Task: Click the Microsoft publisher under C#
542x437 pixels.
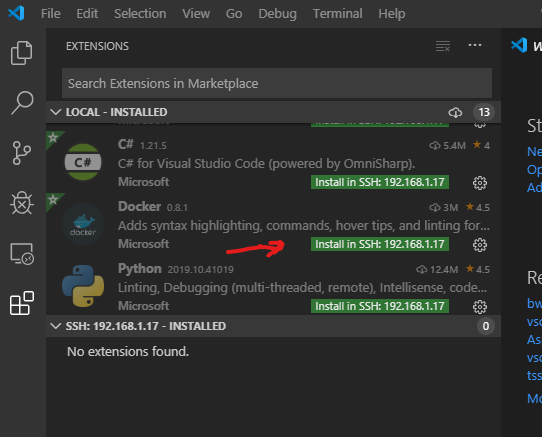Action: (x=143, y=182)
